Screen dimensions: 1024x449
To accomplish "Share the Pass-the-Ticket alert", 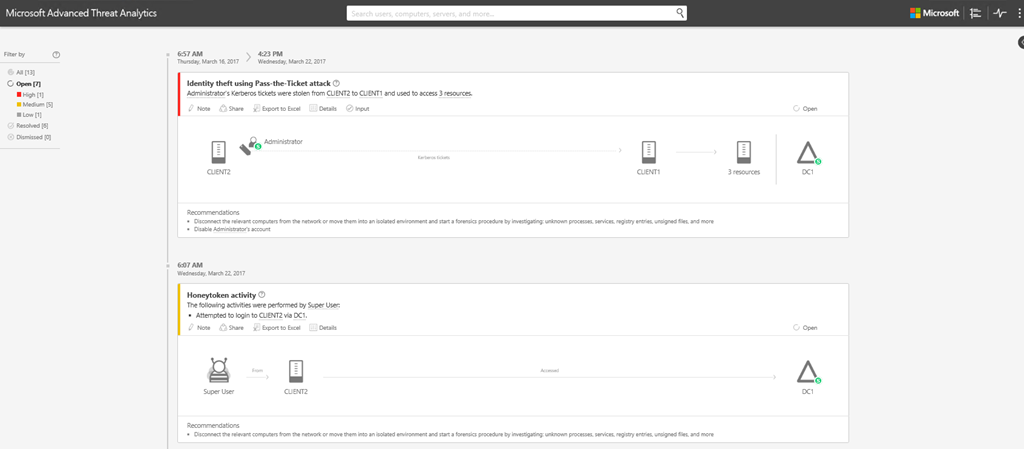I will [x=231, y=108].
